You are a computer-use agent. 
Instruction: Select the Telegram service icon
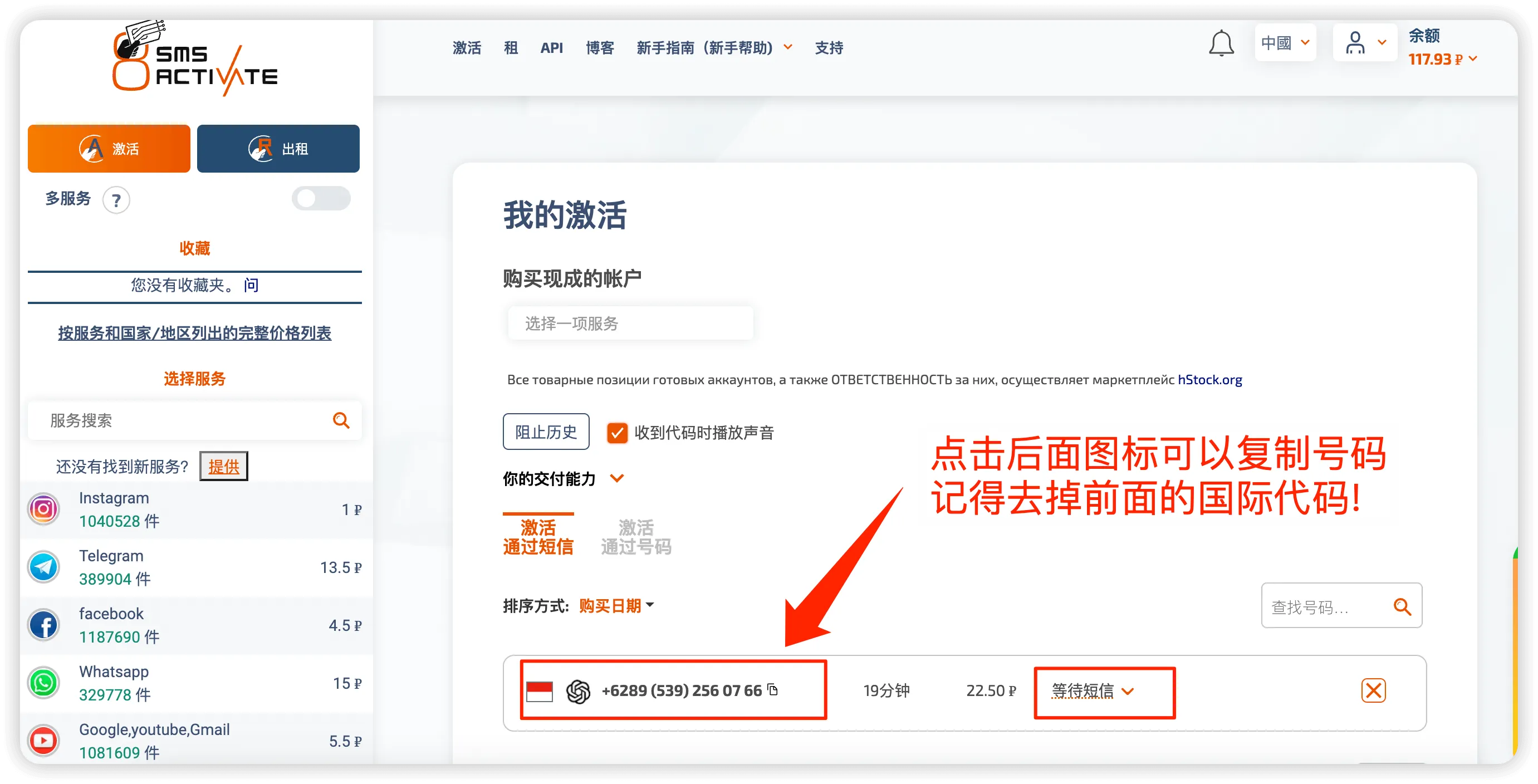[x=43, y=567]
